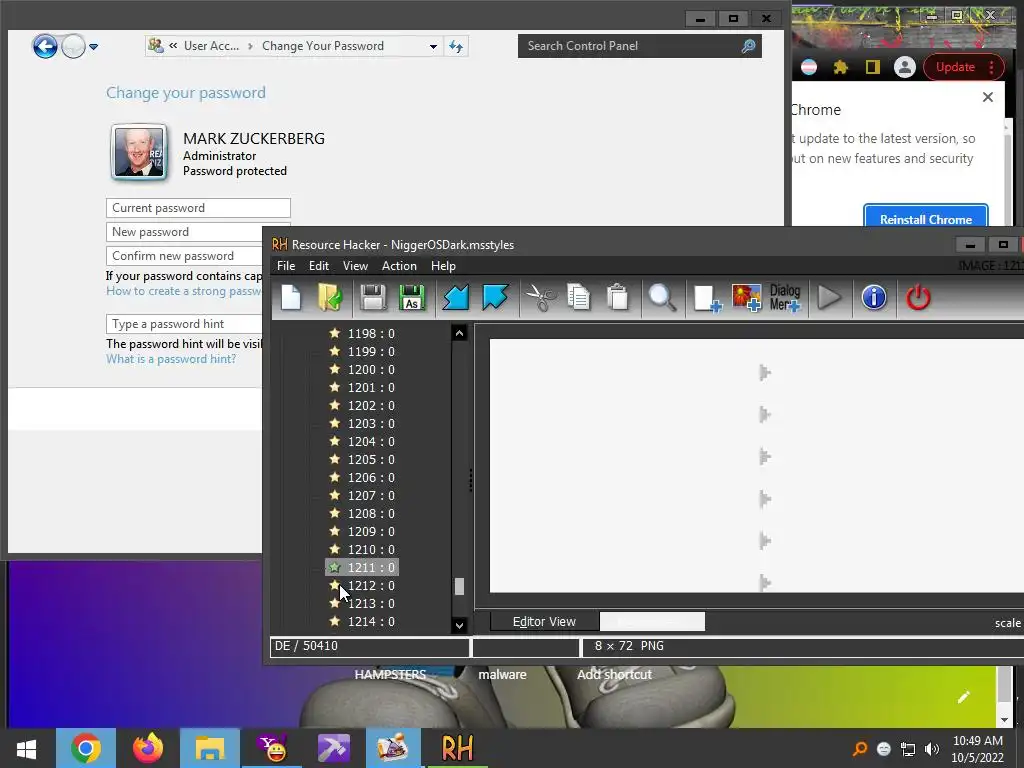Image resolution: width=1024 pixels, height=768 pixels.
Task: Click the Resource Hacker RH taskbar icon
Action: pyautogui.click(x=457, y=748)
